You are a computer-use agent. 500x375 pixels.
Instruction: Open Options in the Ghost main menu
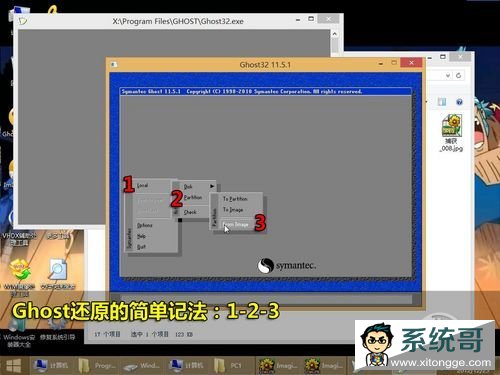coord(144,225)
